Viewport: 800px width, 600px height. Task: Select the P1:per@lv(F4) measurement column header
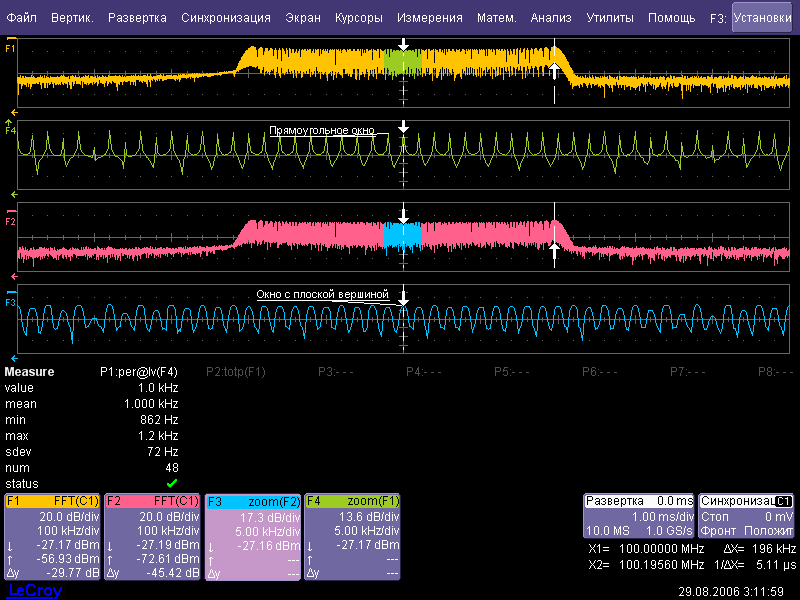coord(139,371)
